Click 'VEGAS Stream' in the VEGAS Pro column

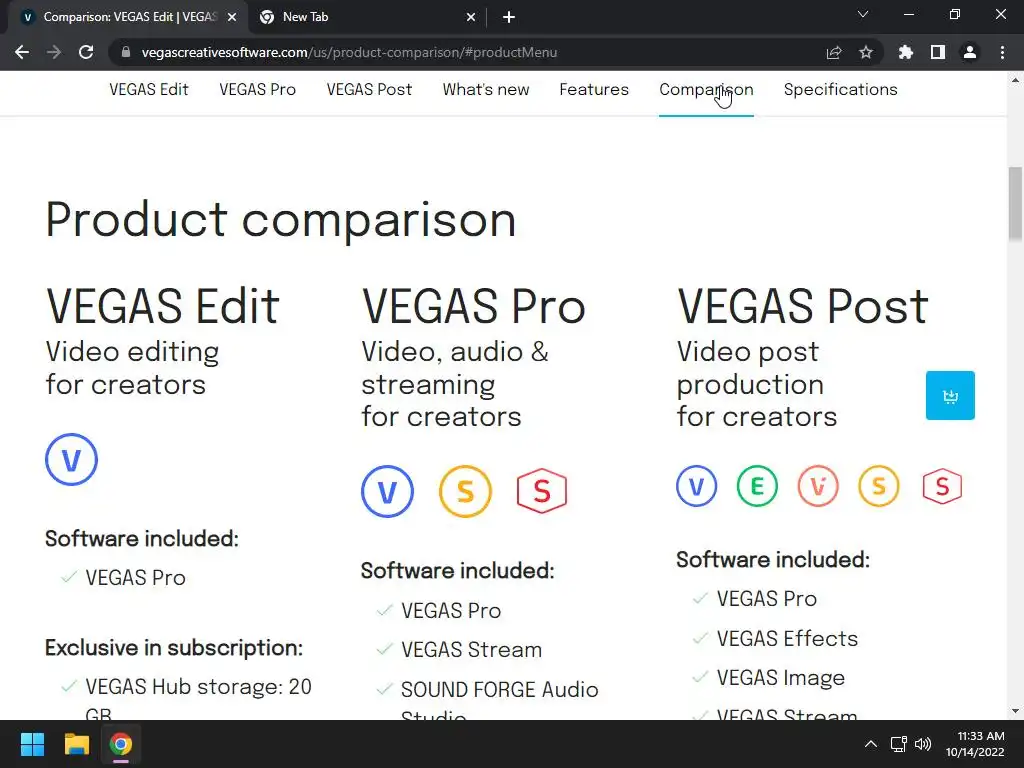tap(472, 650)
